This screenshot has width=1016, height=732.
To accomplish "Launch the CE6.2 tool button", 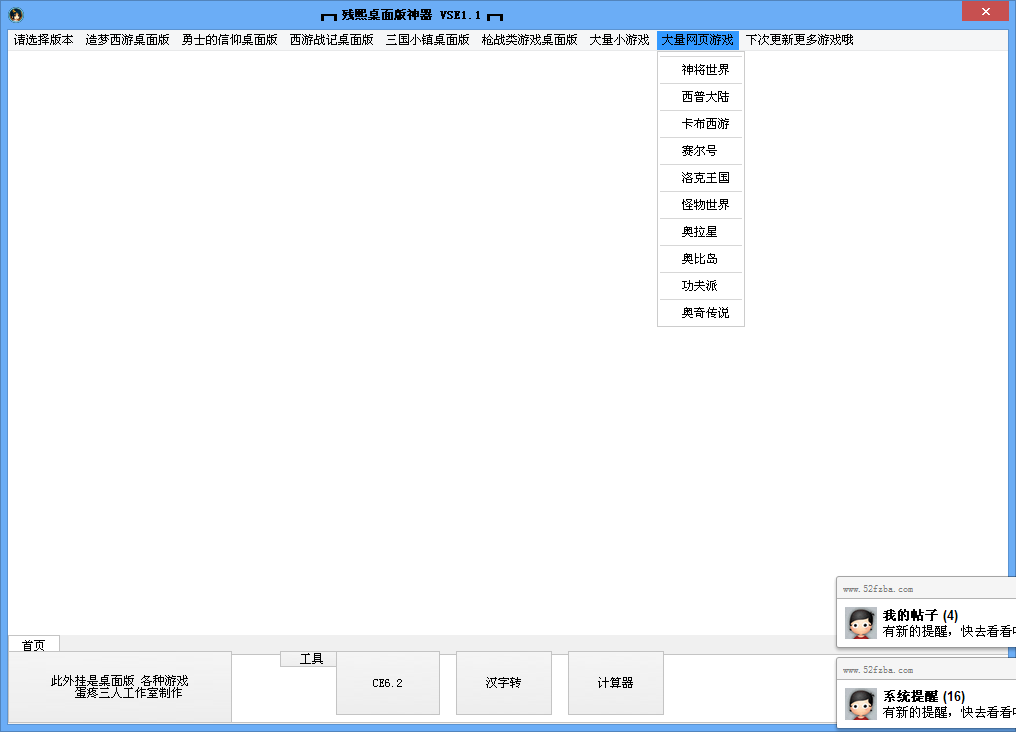I will coord(387,683).
